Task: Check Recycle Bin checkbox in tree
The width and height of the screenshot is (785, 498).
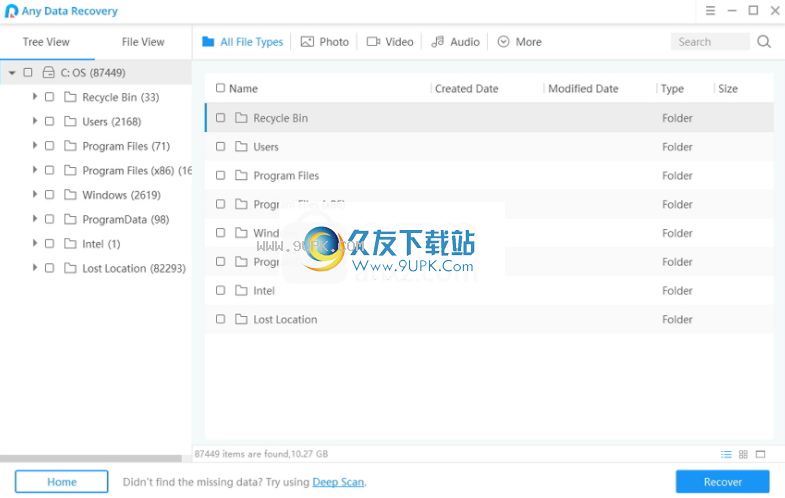Action: [49, 97]
